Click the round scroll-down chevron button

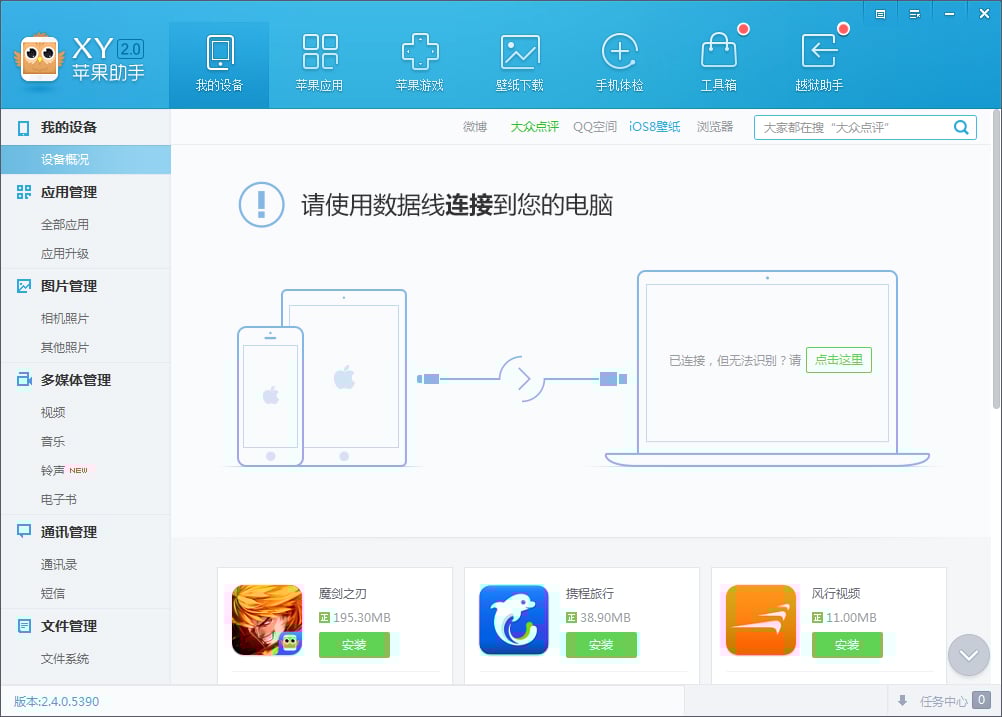pyautogui.click(x=968, y=655)
